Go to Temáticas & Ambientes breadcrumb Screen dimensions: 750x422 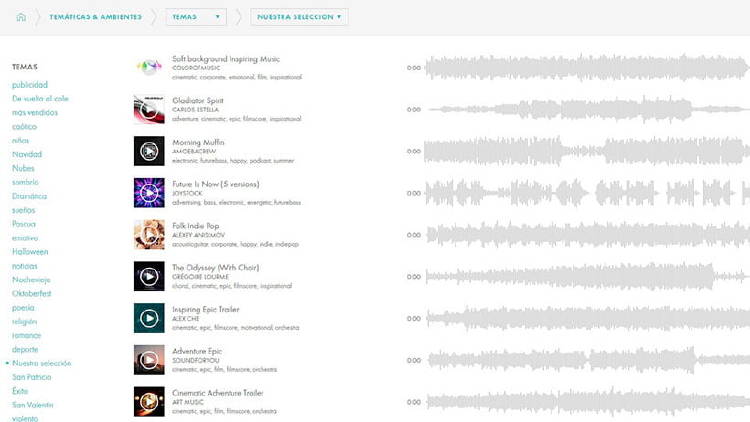pos(94,17)
